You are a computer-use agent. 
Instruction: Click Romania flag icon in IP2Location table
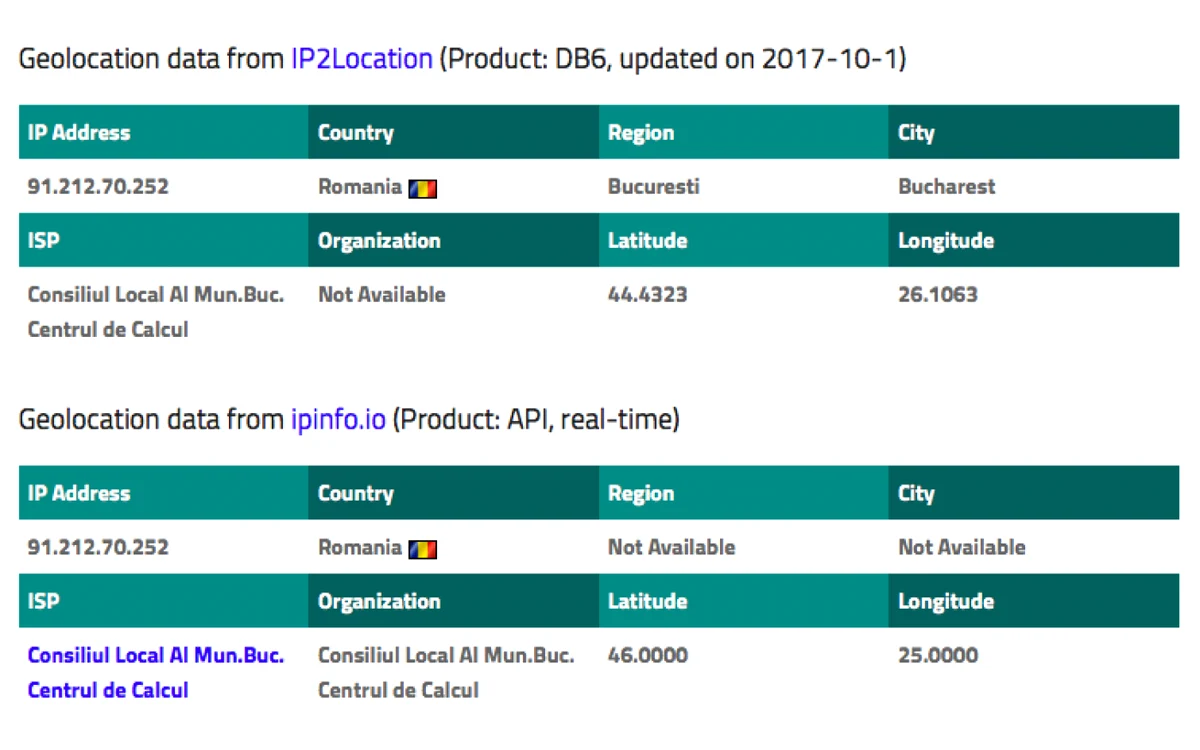click(423, 188)
